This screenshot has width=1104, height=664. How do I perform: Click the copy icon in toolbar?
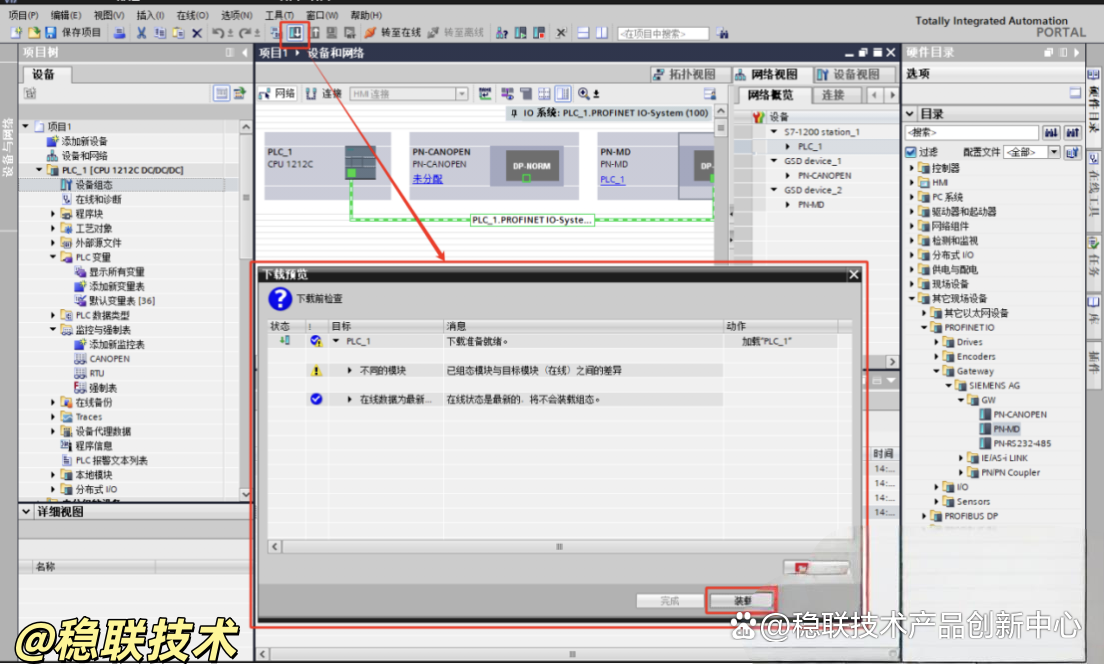160,32
